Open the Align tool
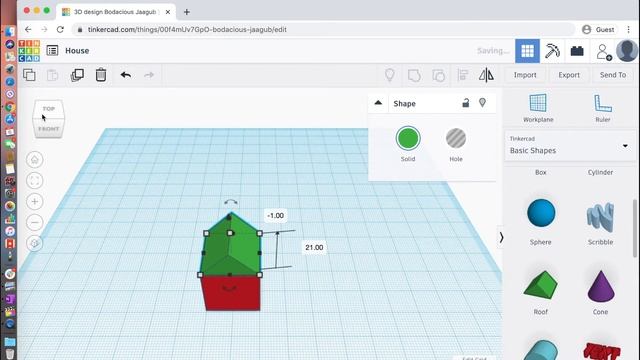This screenshot has height=360, width=640. [x=462, y=75]
